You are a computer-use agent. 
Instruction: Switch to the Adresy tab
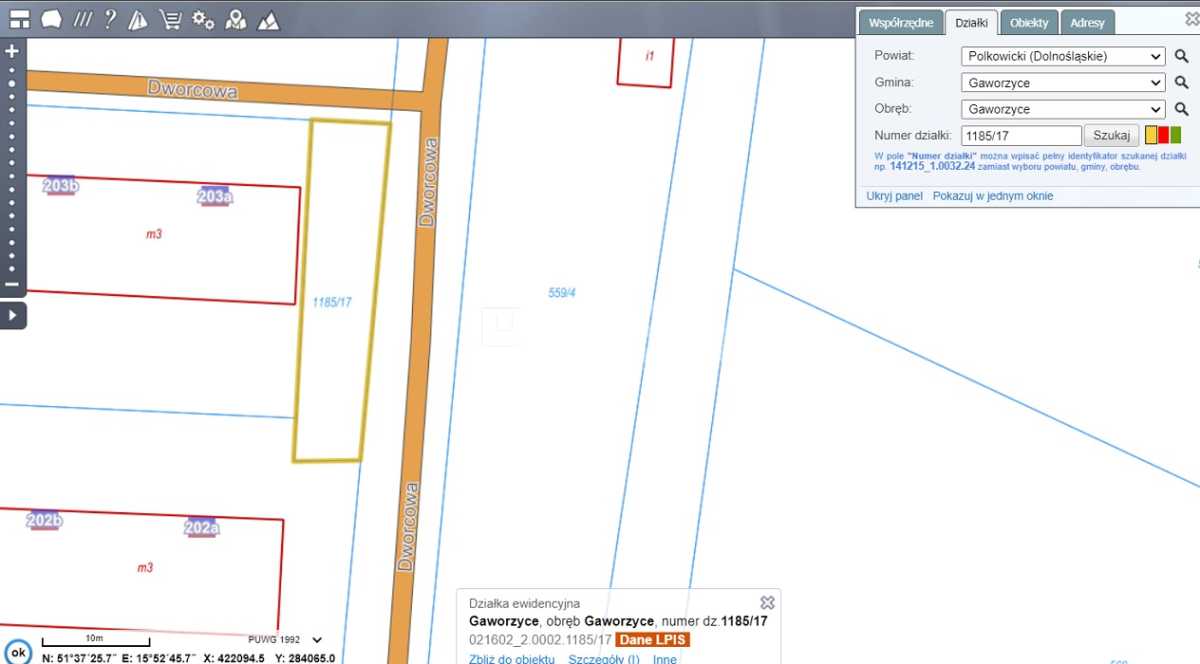click(1087, 22)
